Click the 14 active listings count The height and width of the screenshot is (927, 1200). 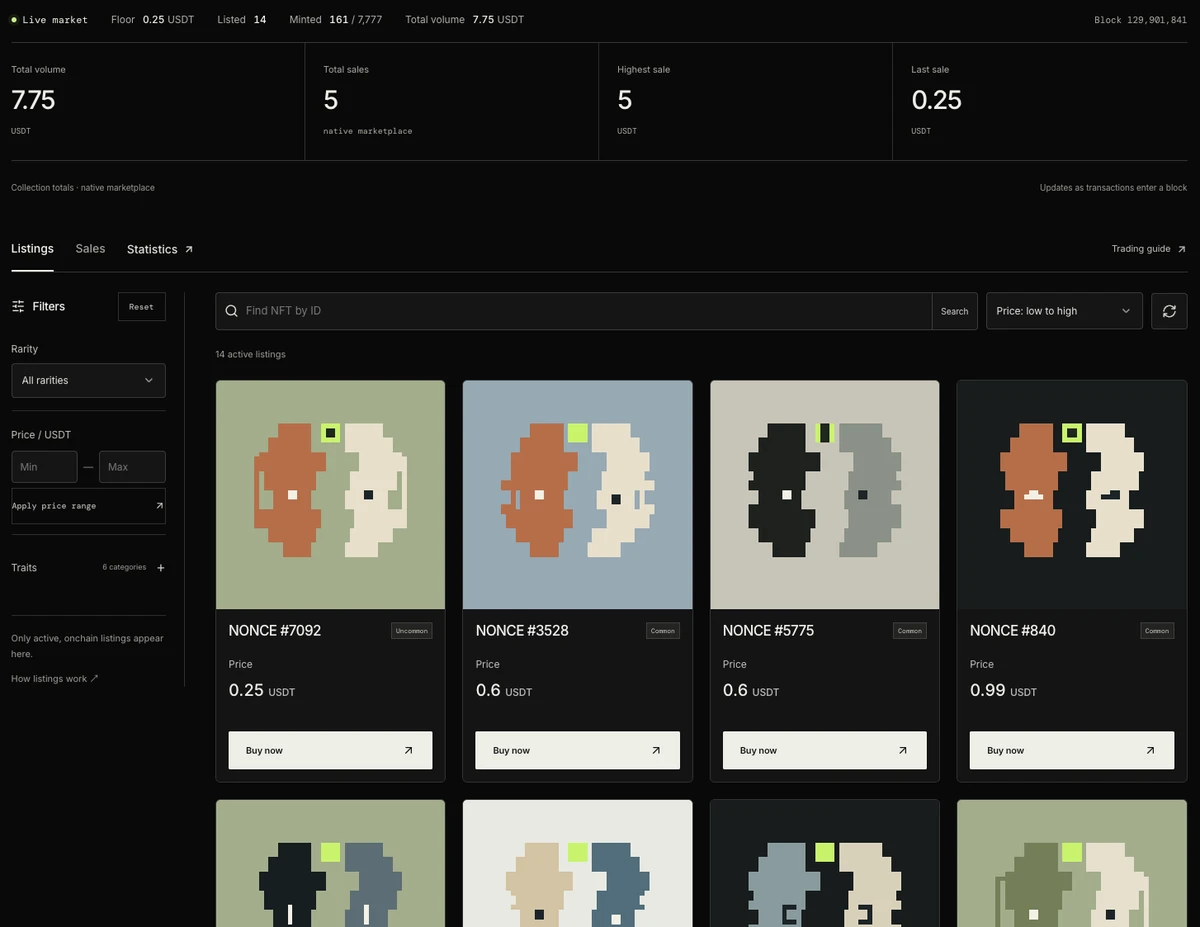(250, 355)
